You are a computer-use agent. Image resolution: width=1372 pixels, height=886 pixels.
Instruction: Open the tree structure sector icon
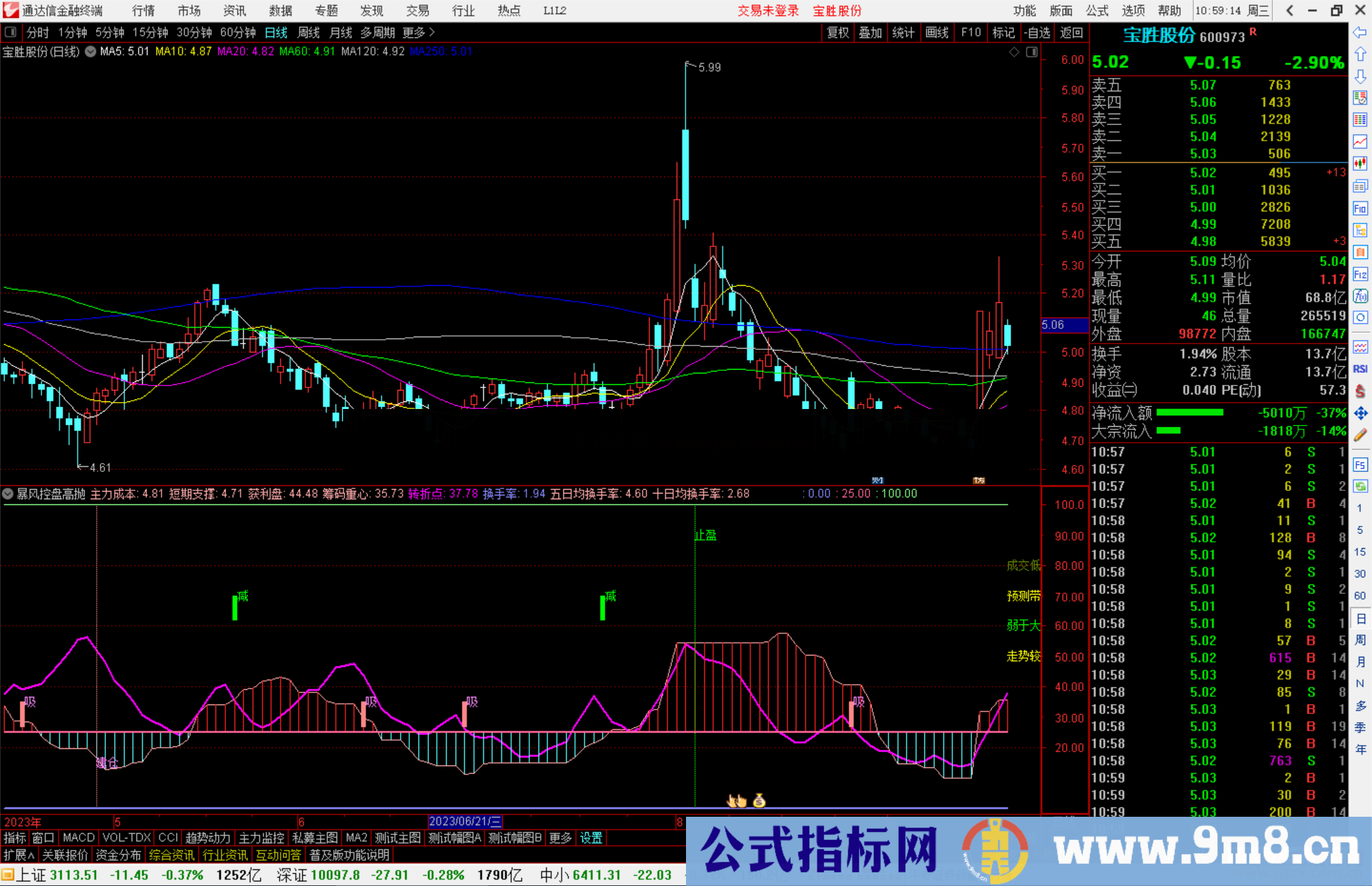[1360, 230]
